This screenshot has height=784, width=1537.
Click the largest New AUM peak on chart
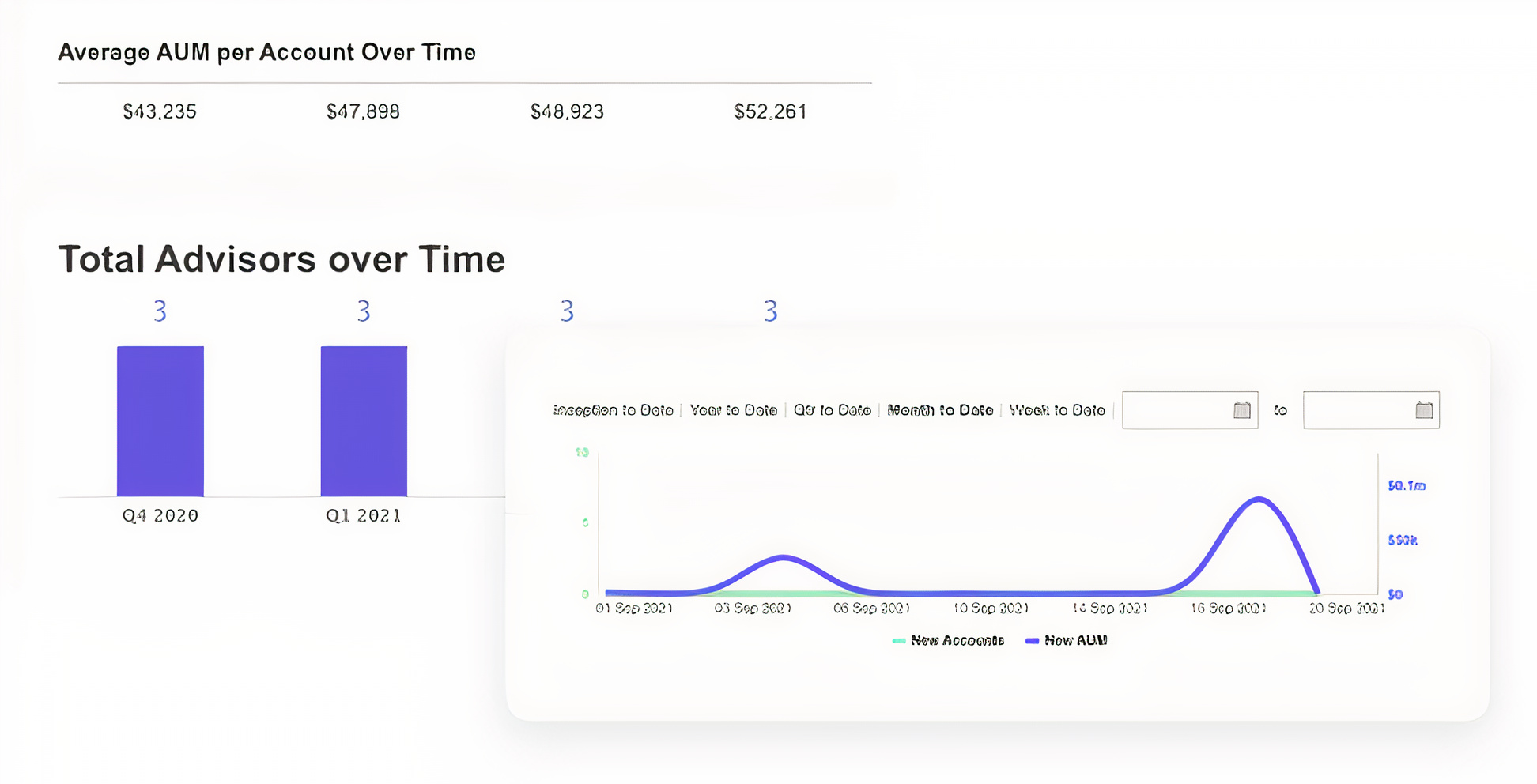coord(1259,499)
